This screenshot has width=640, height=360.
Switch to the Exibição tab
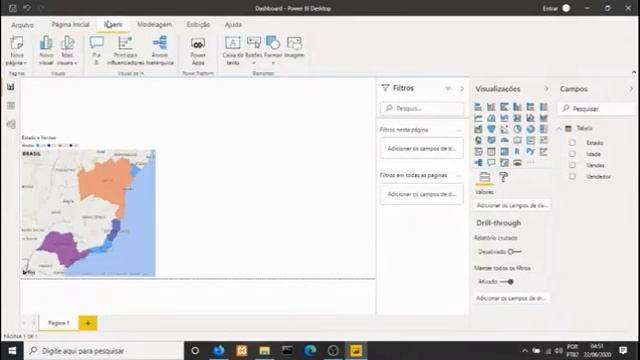coord(198,24)
